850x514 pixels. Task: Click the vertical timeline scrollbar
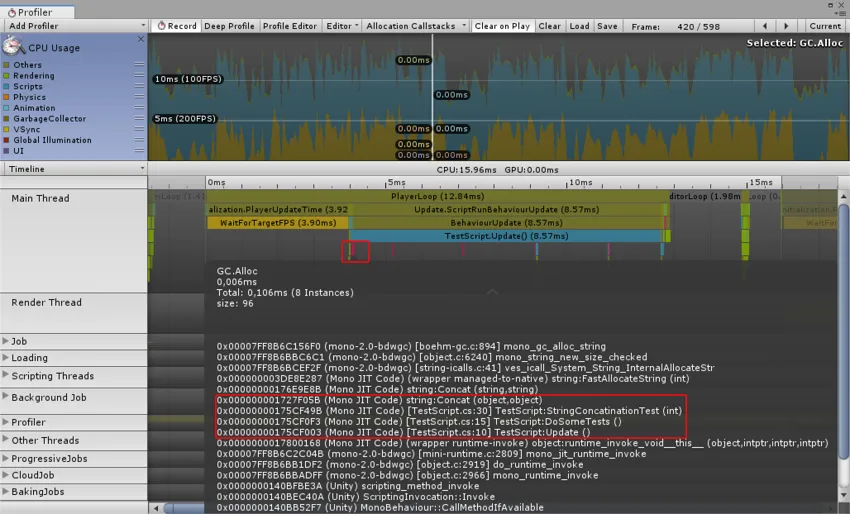pyautogui.click(x=843, y=331)
